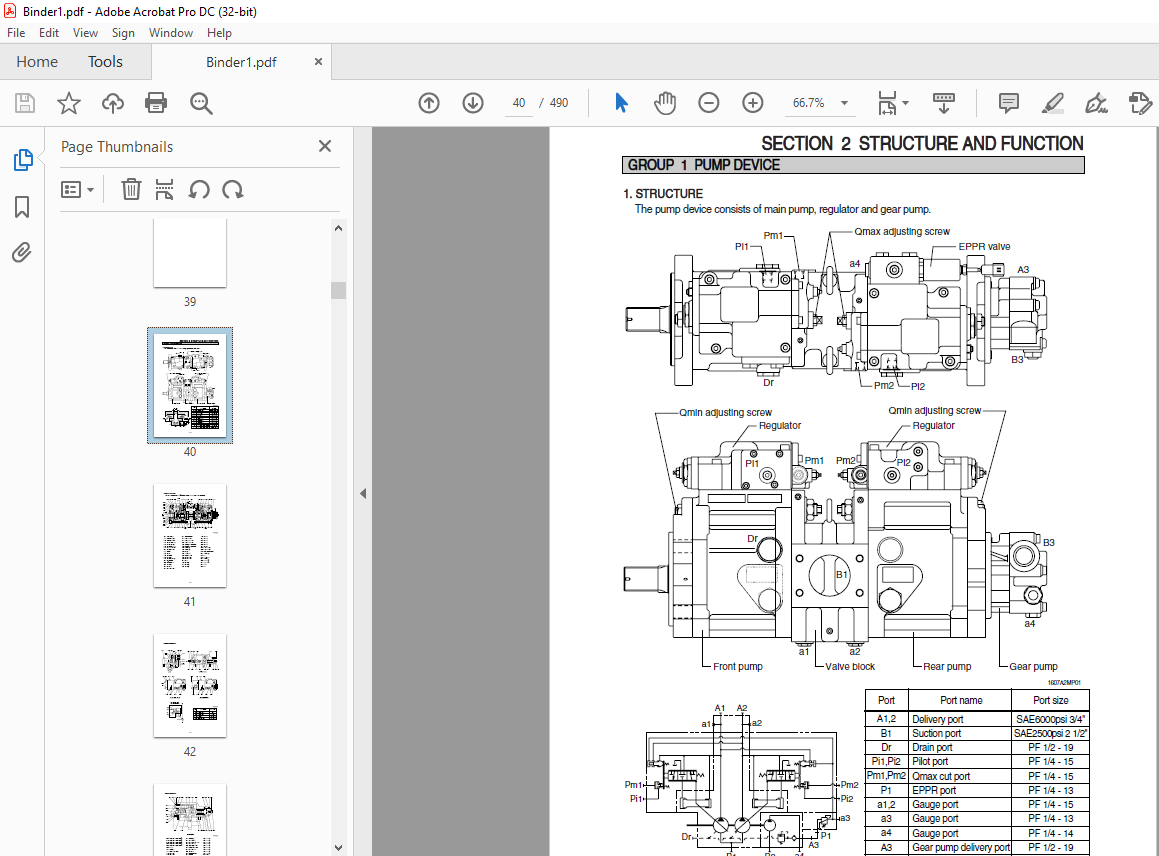This screenshot has width=1159, height=856.
Task: Switch to the Tools tab
Action: (x=105, y=61)
